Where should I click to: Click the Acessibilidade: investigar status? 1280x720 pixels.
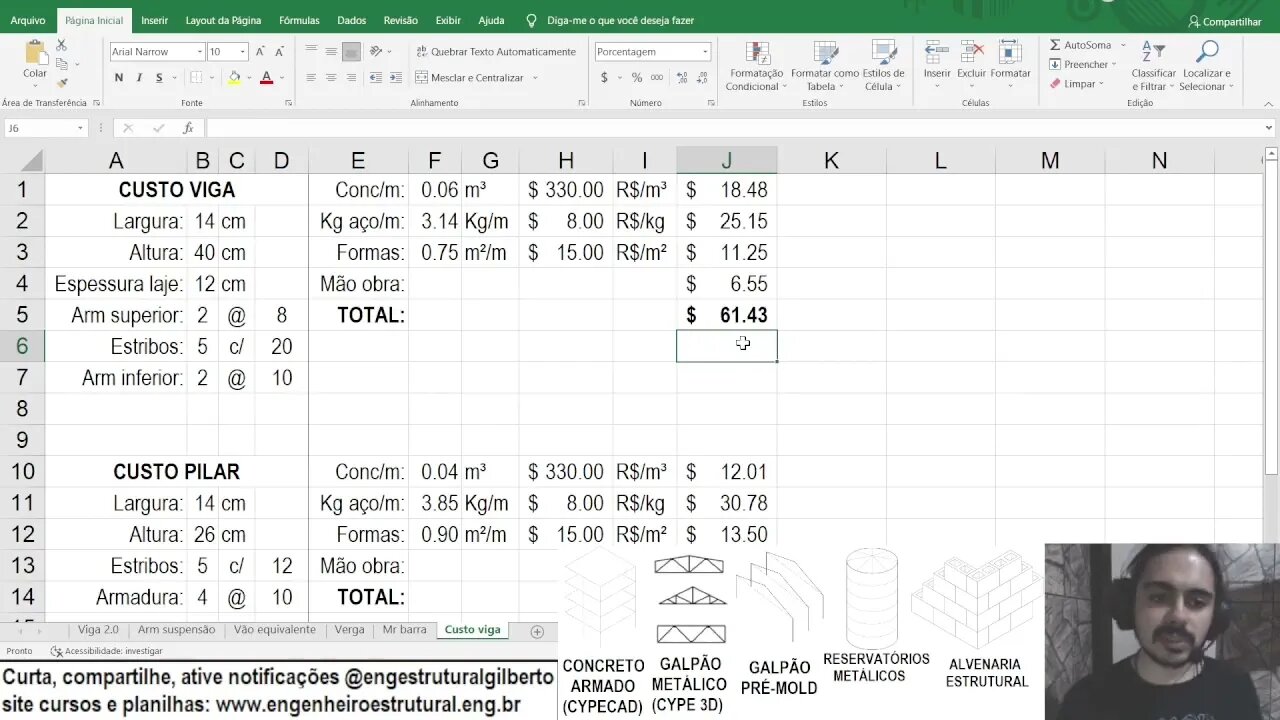106,651
